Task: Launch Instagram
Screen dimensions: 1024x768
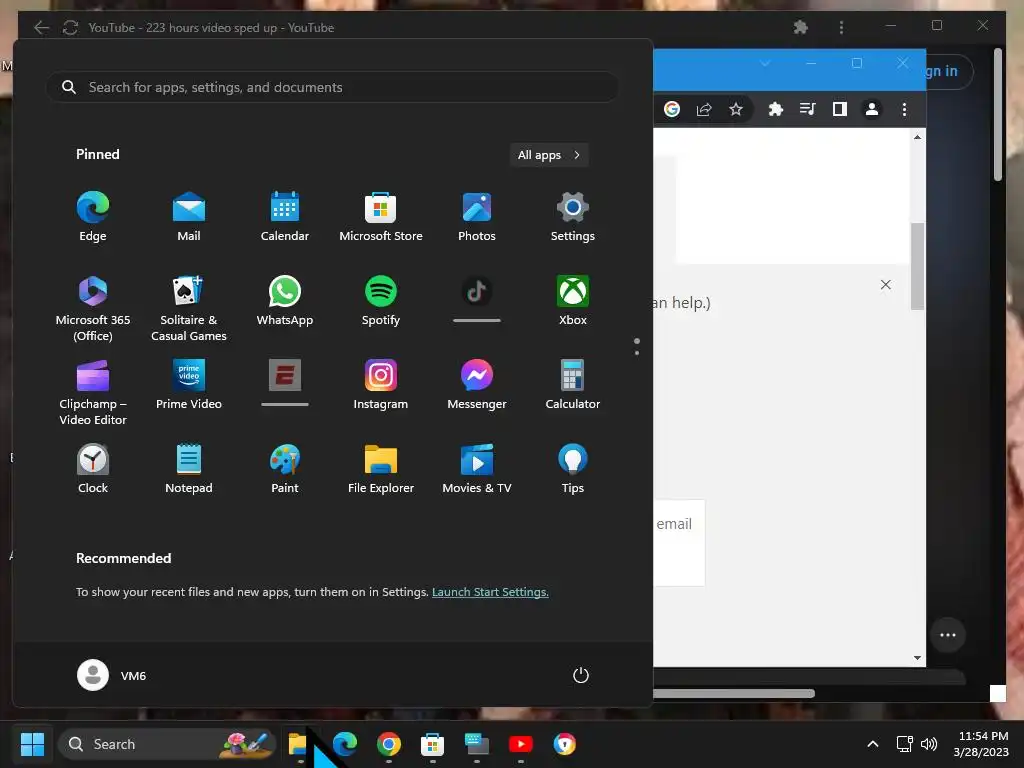Action: click(x=381, y=384)
